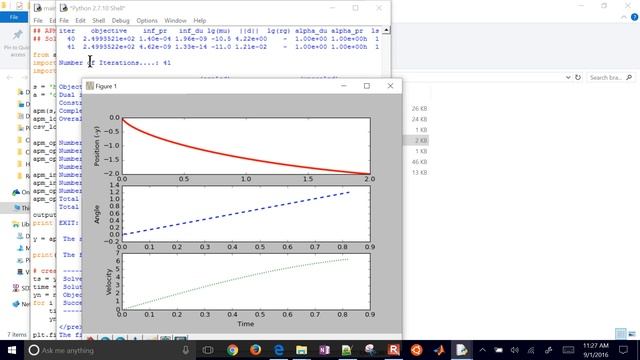Open the blue File tab in File Explorer

14,17
